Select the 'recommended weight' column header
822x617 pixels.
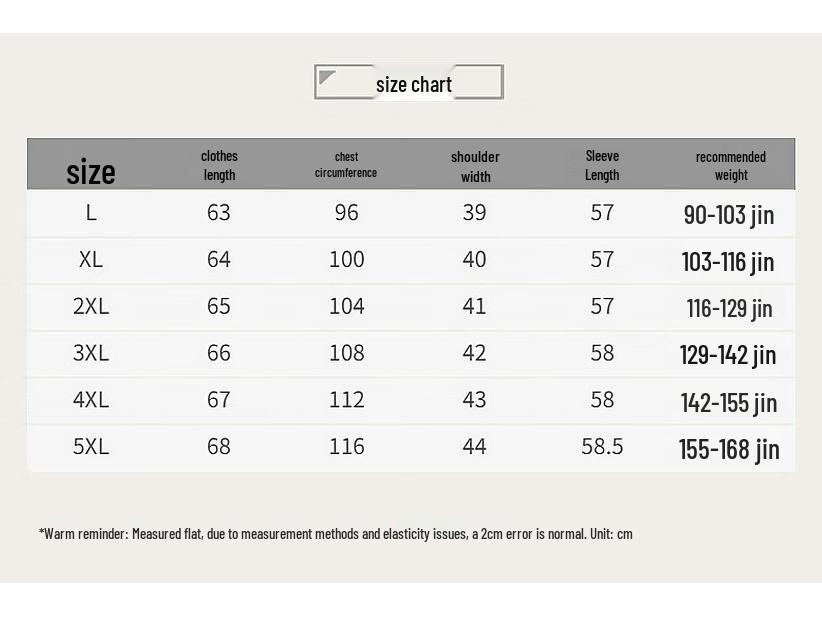point(731,165)
